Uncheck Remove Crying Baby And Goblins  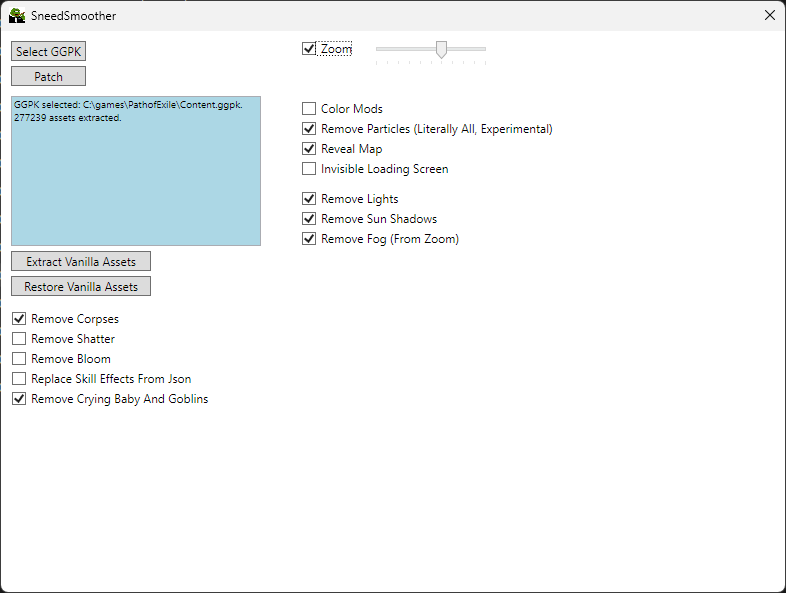[19, 399]
